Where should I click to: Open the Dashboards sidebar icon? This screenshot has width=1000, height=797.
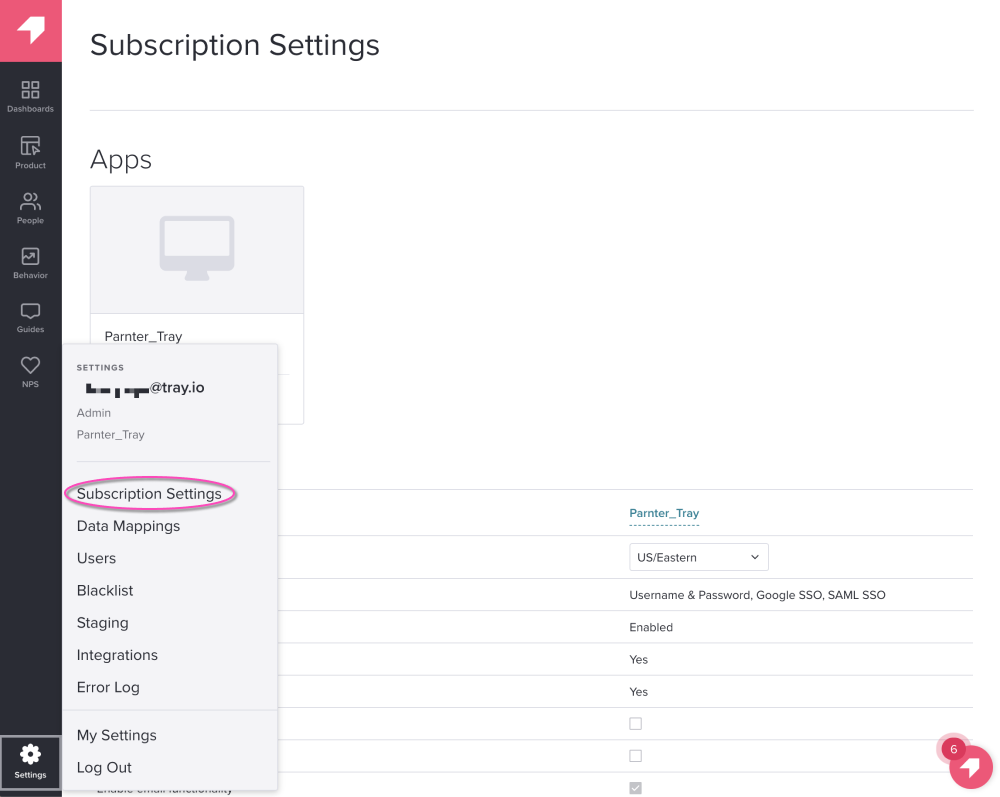(x=31, y=96)
